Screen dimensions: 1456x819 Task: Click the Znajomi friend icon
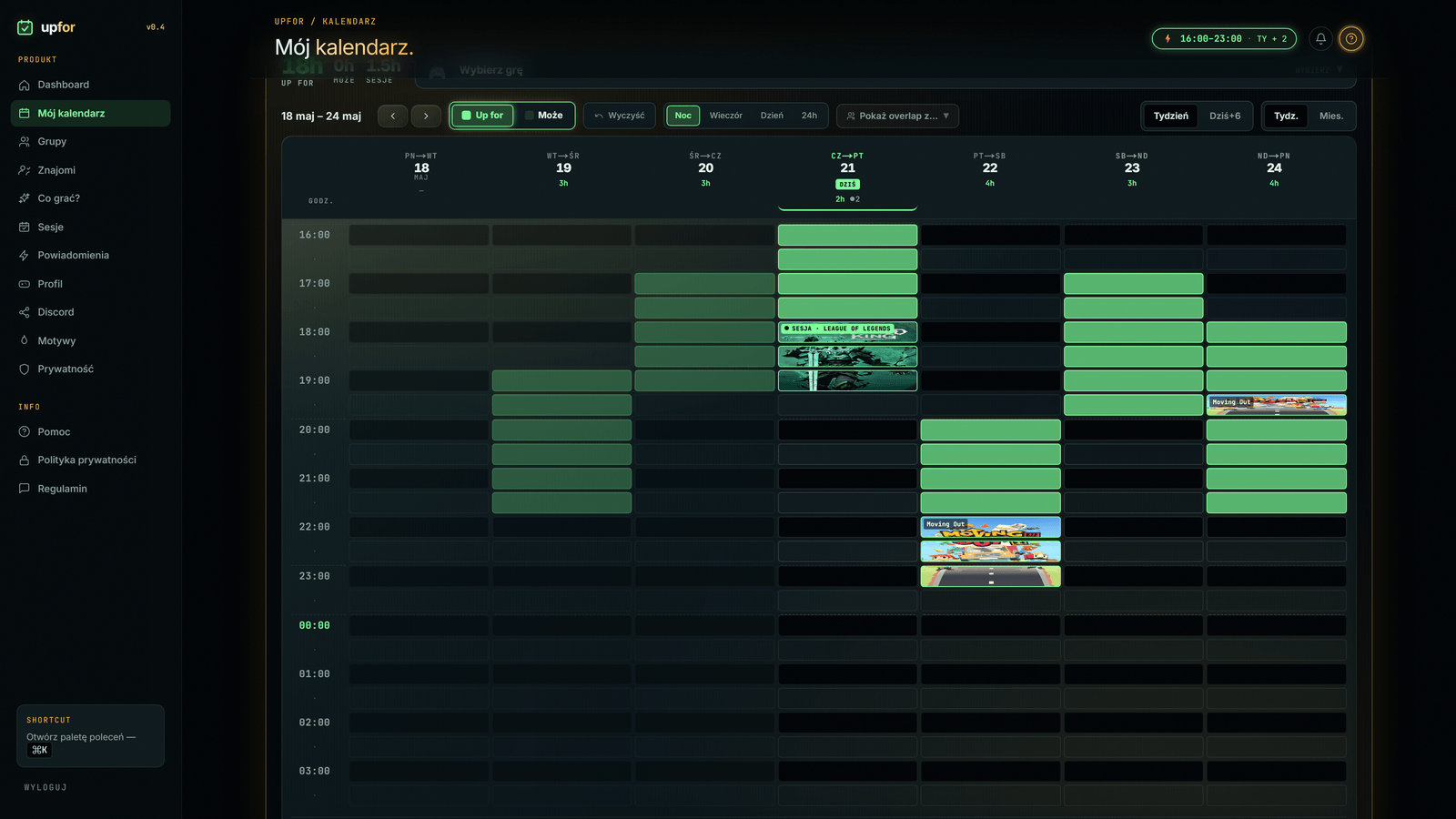pos(25,170)
